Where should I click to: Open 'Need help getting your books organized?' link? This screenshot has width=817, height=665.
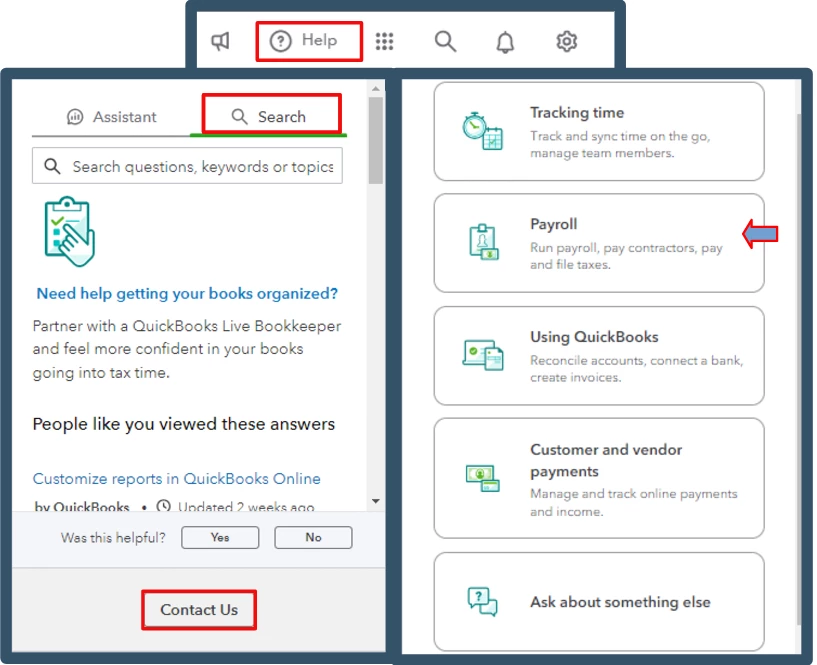click(187, 293)
